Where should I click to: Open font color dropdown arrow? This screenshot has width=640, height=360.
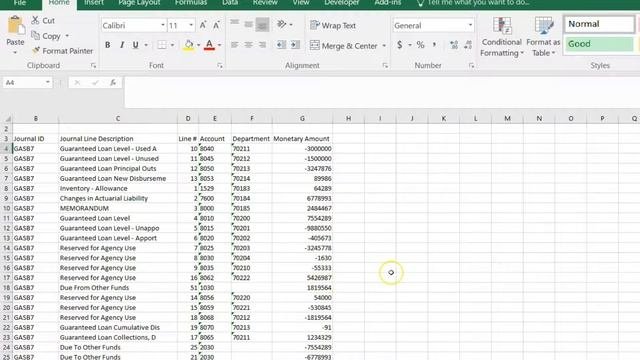[220, 45]
